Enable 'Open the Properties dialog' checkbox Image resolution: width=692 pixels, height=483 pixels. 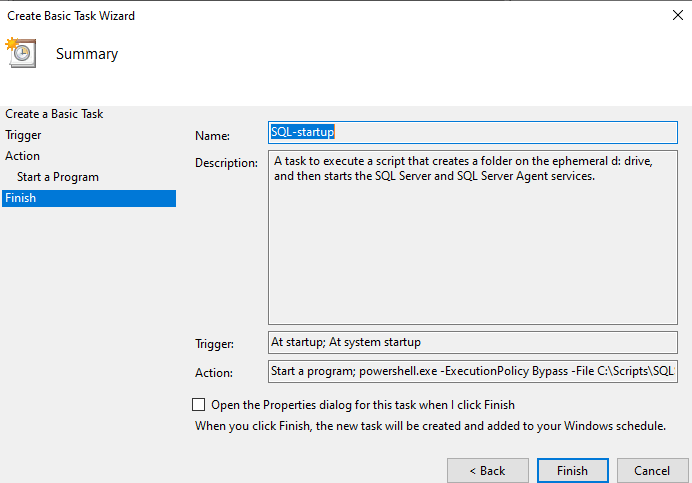click(x=198, y=405)
